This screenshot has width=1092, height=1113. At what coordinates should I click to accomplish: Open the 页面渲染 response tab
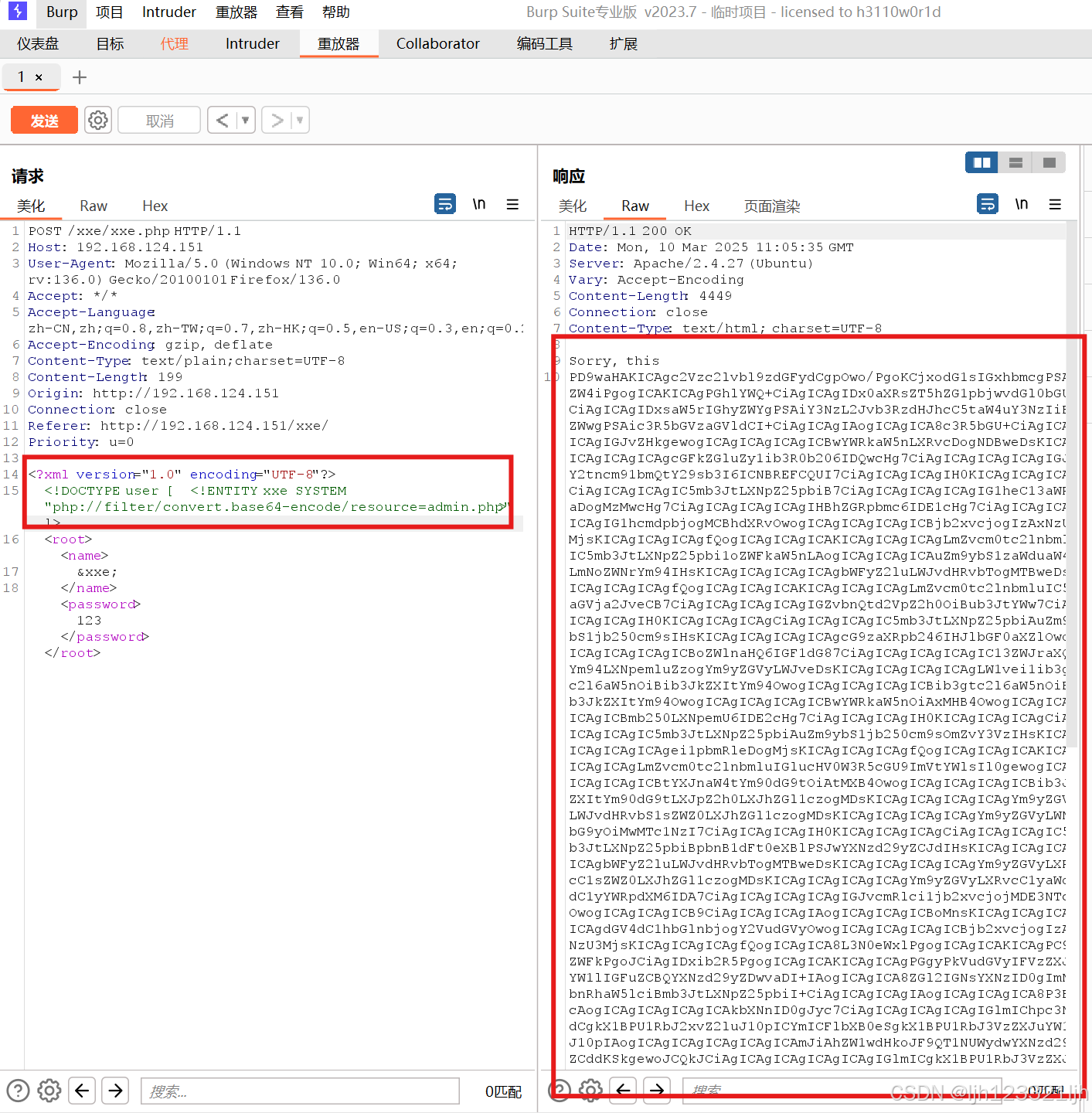[x=772, y=206]
